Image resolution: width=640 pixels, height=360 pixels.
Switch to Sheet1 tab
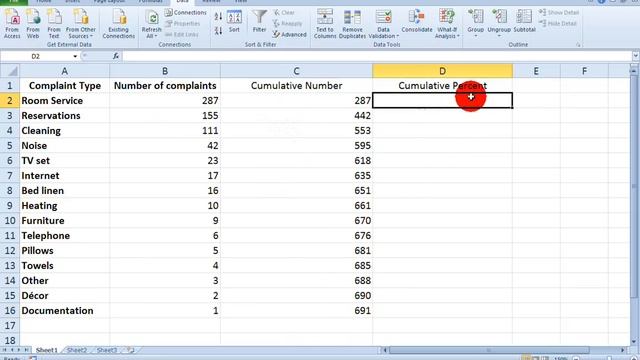pos(47,350)
